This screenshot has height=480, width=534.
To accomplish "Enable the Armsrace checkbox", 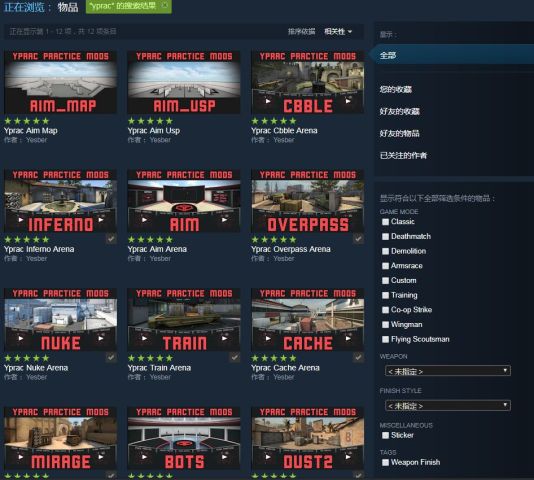I will [x=385, y=266].
